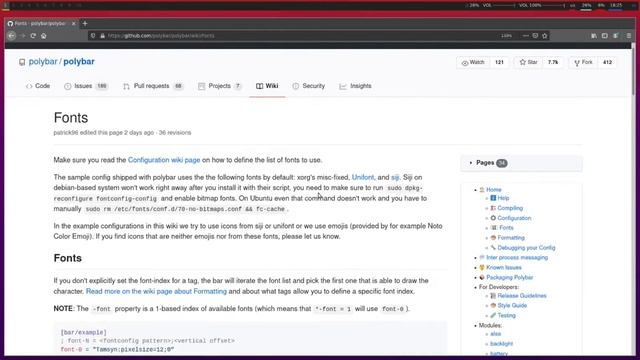The image size is (640, 360).
Task: Open Known Issues sidebar link
Action: (504, 268)
